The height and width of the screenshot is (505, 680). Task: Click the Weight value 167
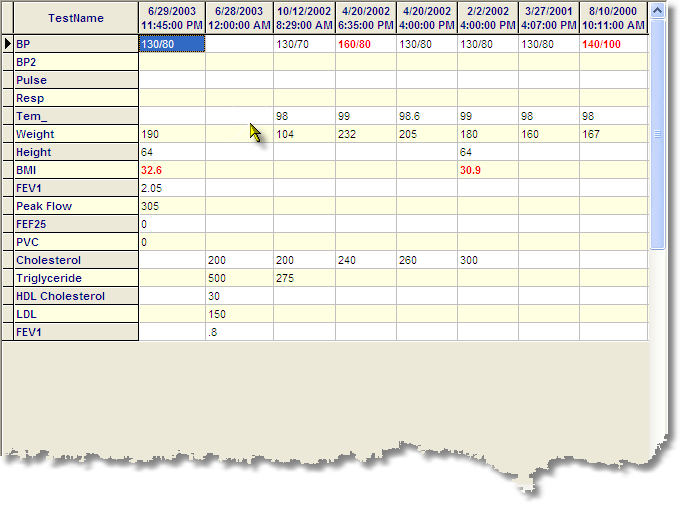pyautogui.click(x=591, y=134)
